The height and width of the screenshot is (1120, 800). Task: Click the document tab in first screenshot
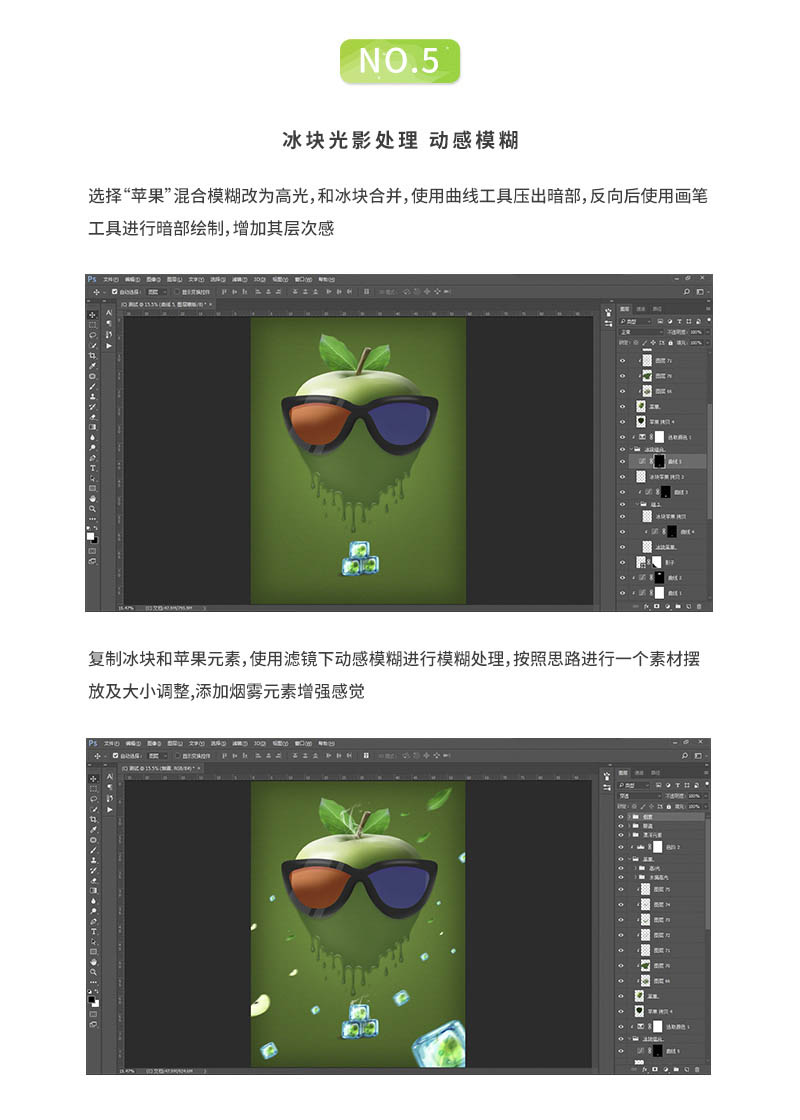[x=166, y=304]
